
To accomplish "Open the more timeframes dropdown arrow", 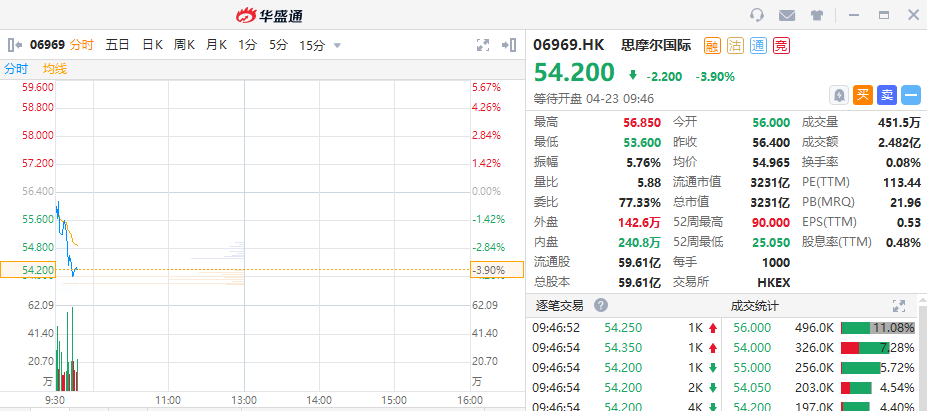I will [338, 46].
